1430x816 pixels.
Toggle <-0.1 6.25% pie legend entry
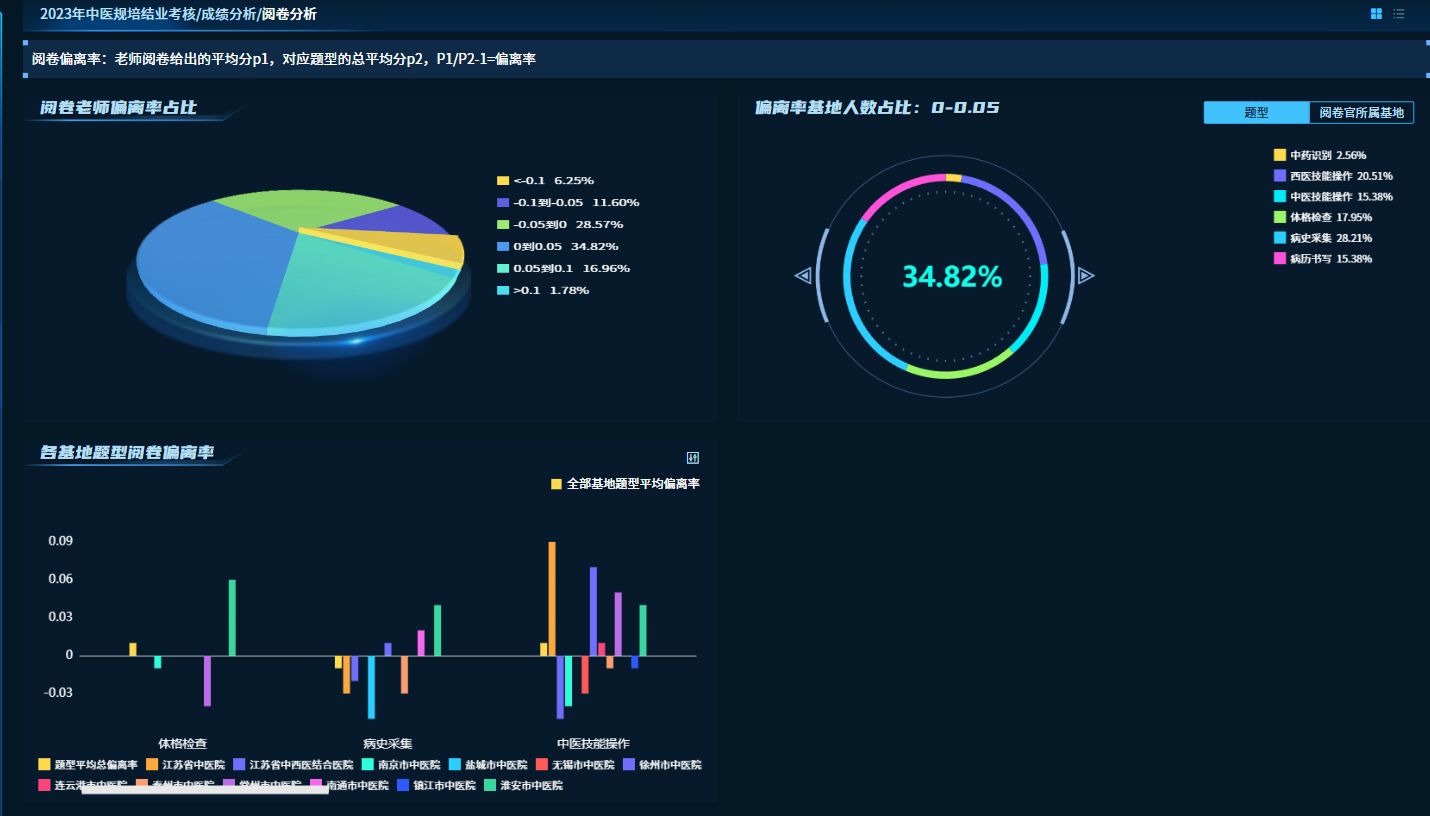(x=545, y=180)
